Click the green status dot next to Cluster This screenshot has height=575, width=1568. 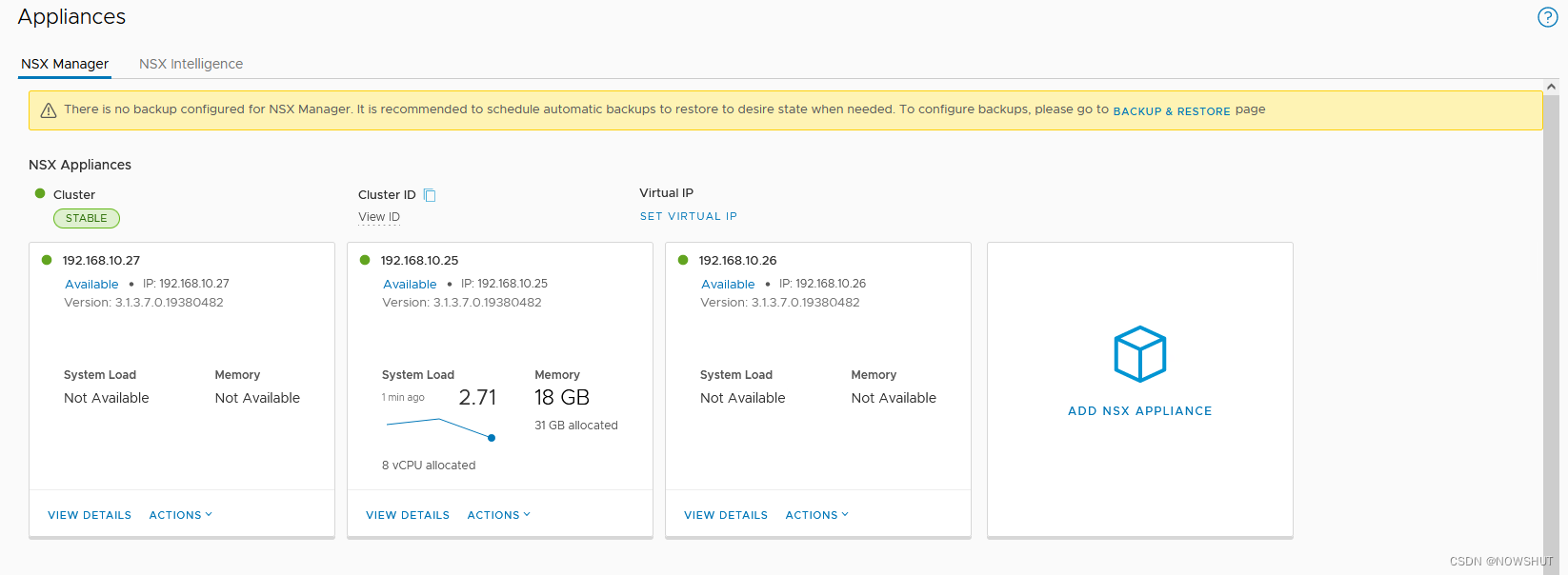coord(40,193)
